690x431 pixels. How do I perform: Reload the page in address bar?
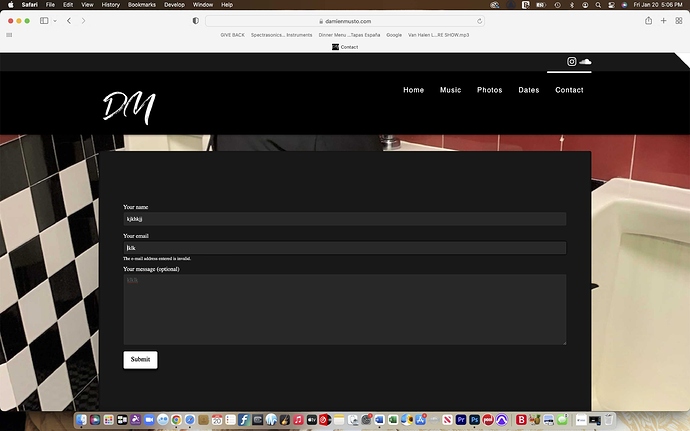[480, 20]
